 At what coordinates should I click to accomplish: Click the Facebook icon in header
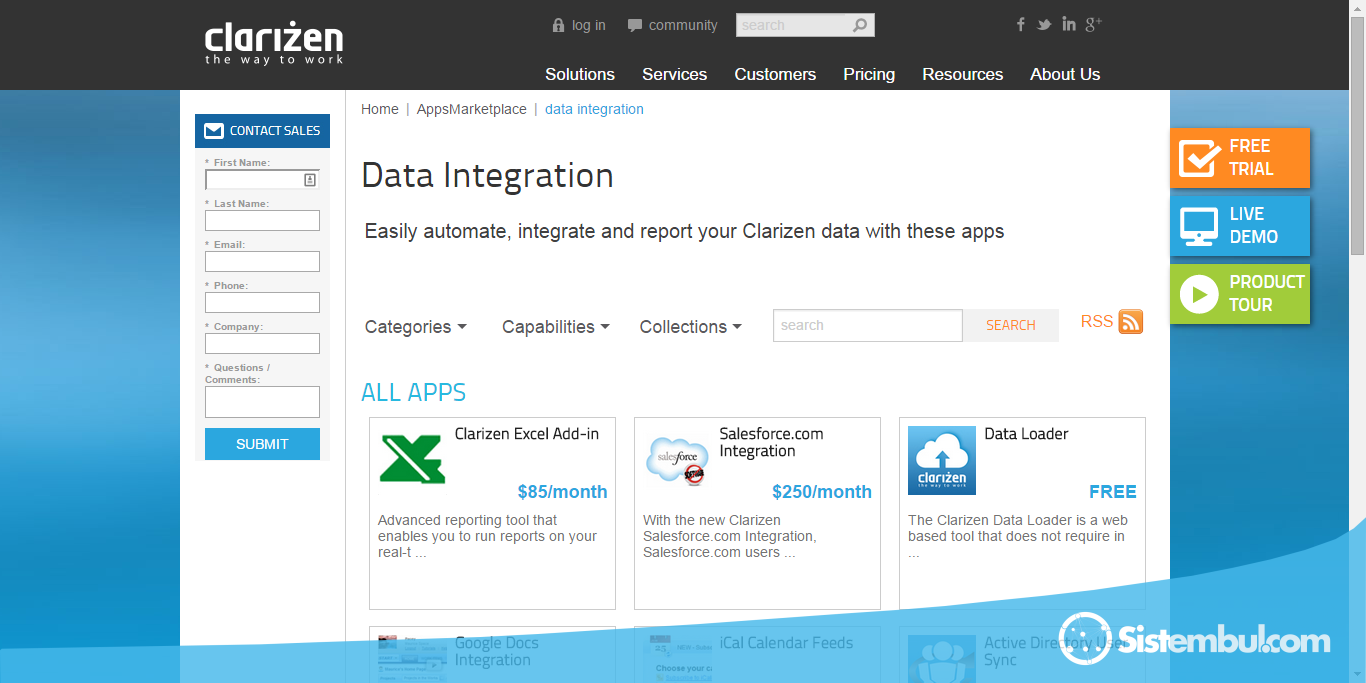[x=1020, y=24]
